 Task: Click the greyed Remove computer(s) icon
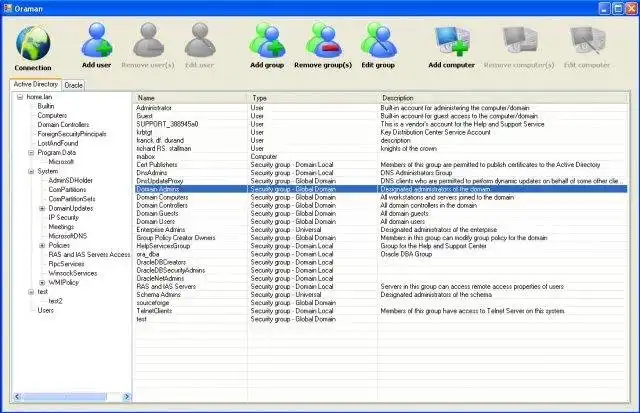[x=519, y=41]
